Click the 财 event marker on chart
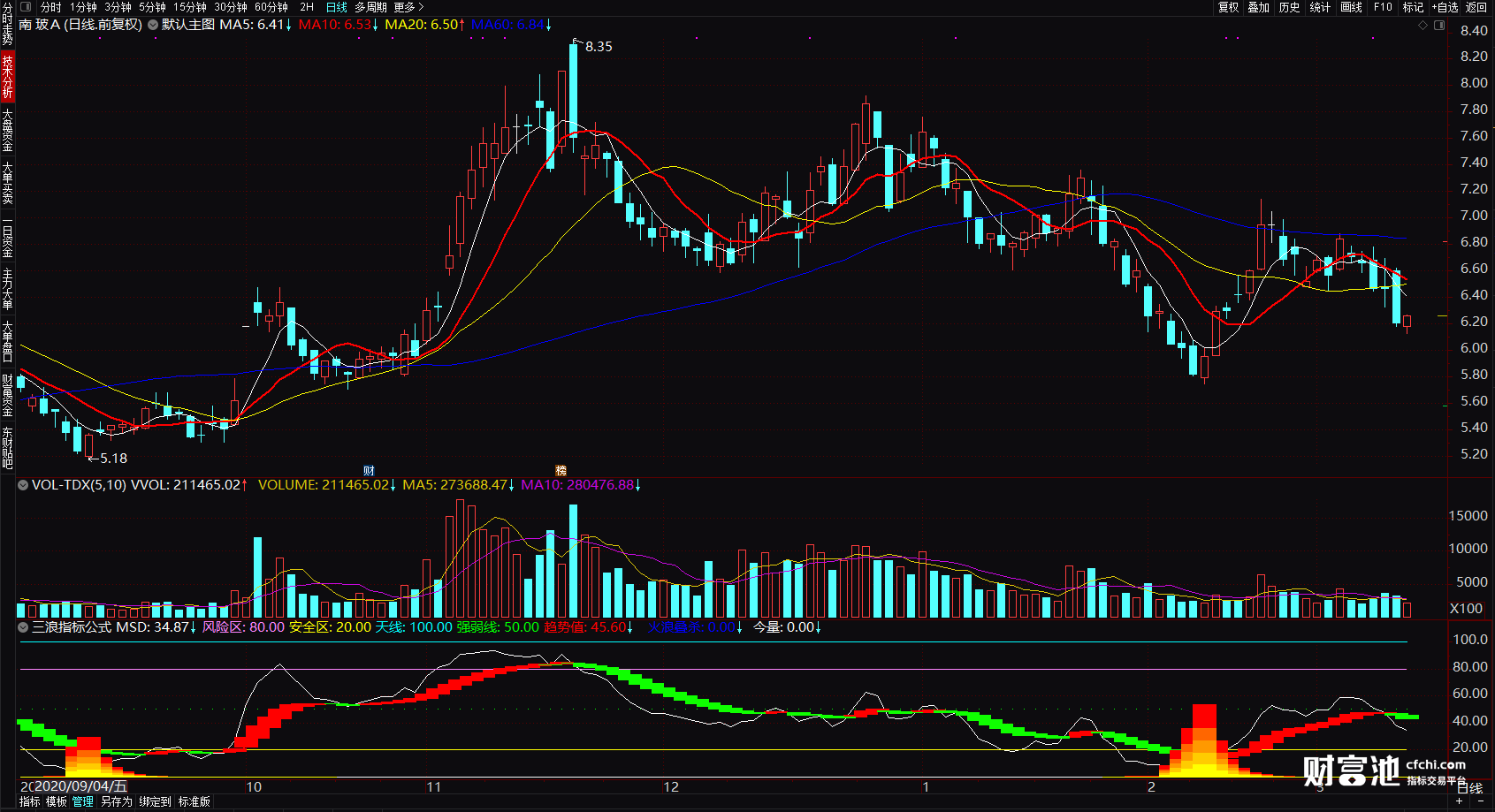 [x=369, y=471]
